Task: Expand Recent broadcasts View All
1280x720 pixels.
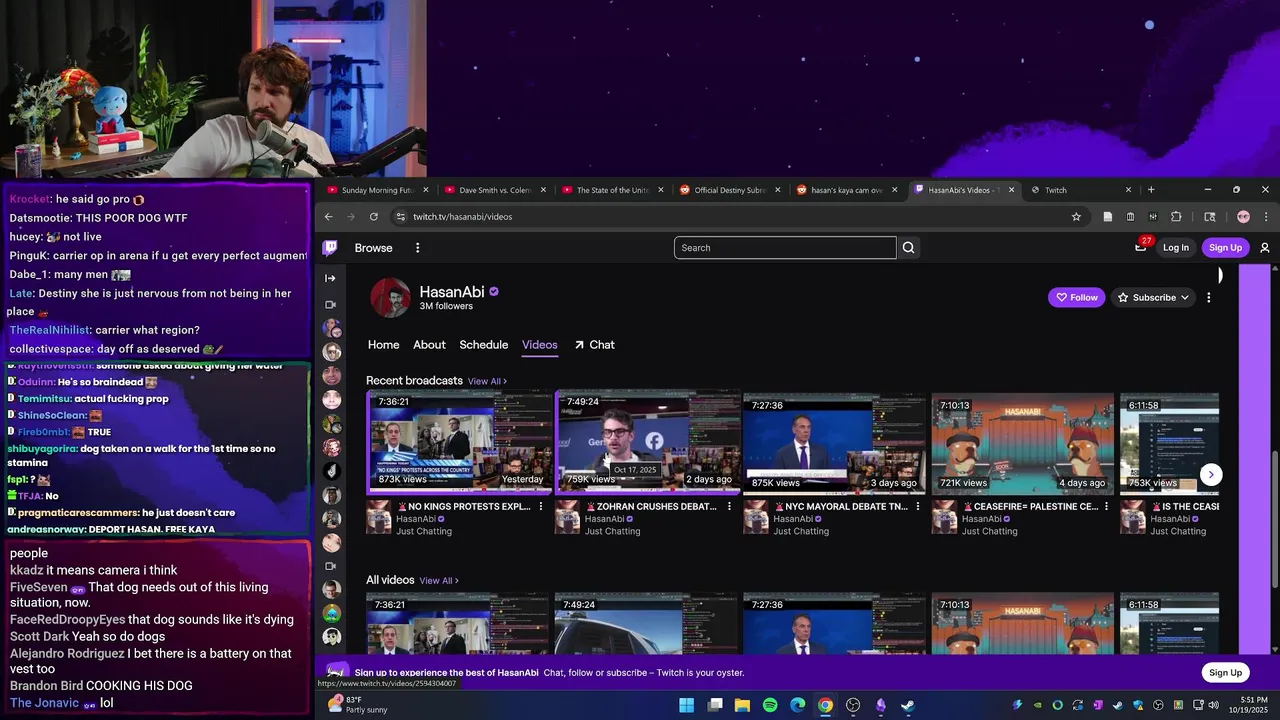Action: (x=487, y=381)
